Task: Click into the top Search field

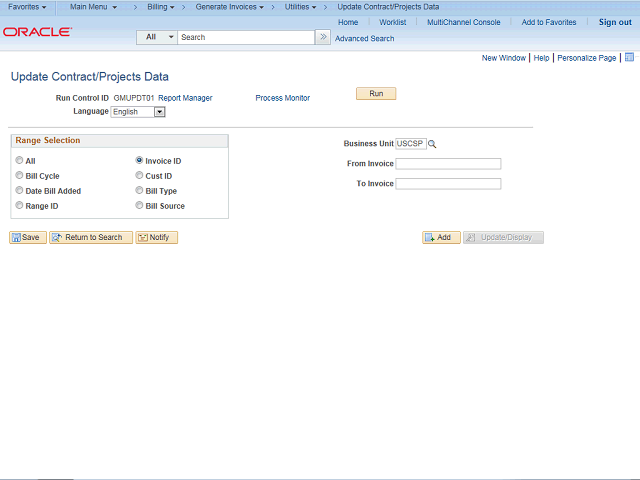Action: [x=246, y=37]
